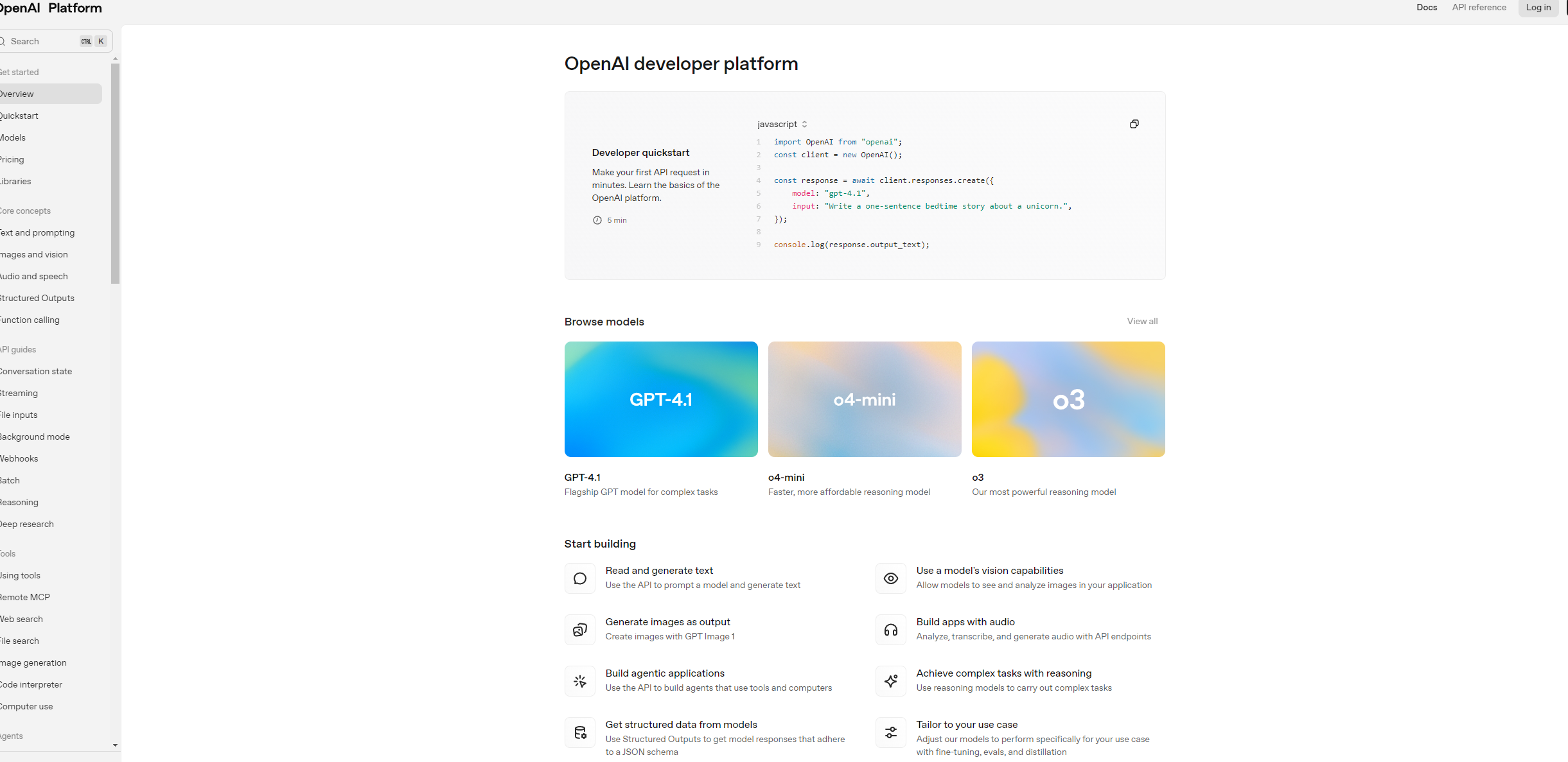Open Code interpreter in sidebar
1568x762 pixels.
coord(50,684)
